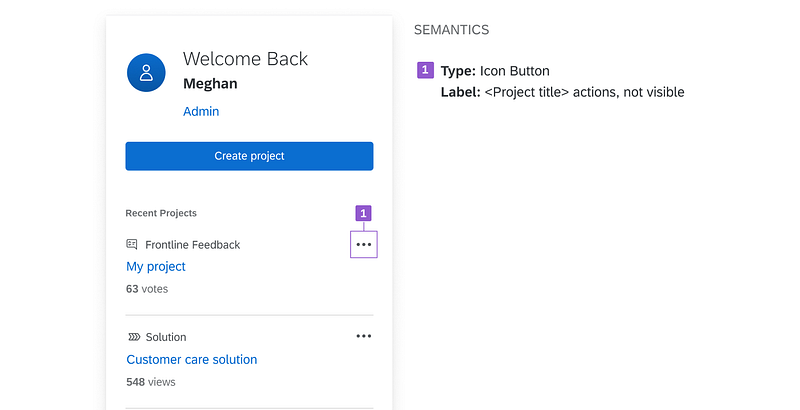Viewport: 800px width, 410px height.
Task: Click the Frontline Feedback project type icon
Action: pyautogui.click(x=132, y=244)
